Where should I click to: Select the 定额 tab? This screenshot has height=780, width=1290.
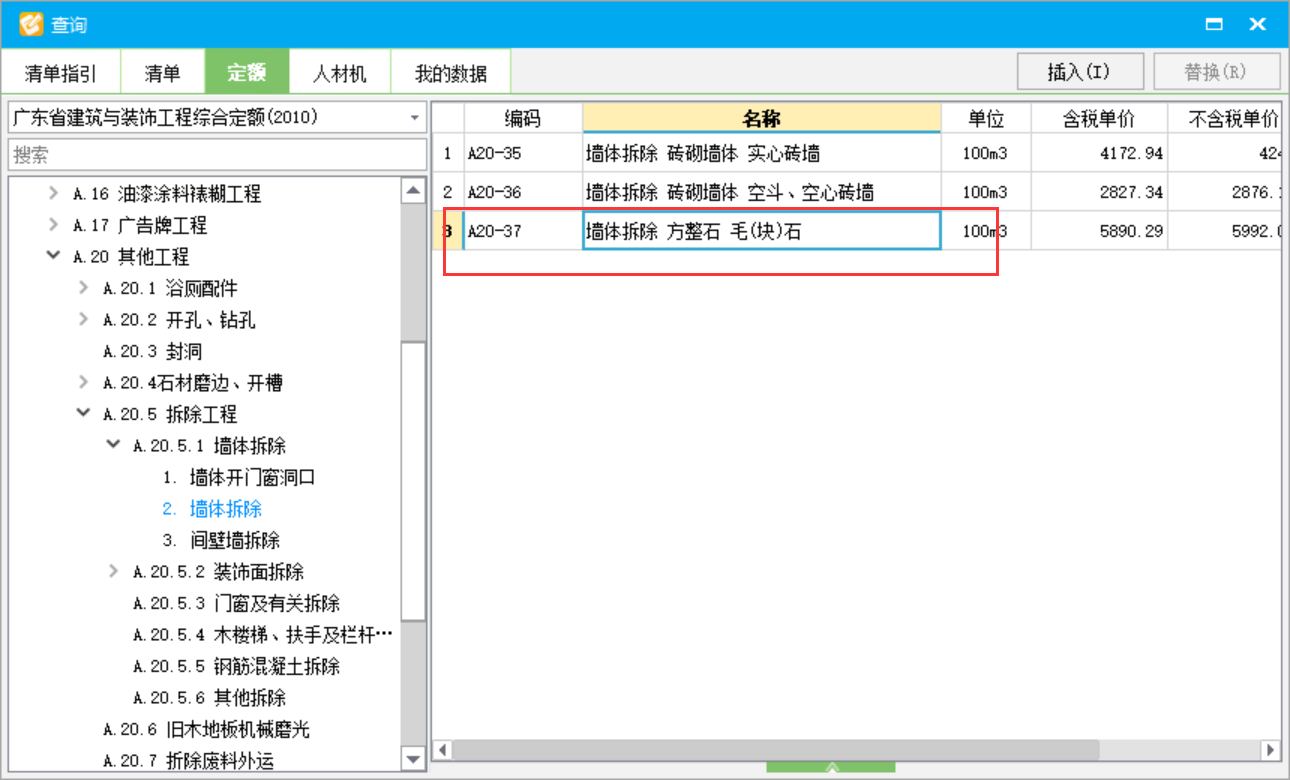247,73
